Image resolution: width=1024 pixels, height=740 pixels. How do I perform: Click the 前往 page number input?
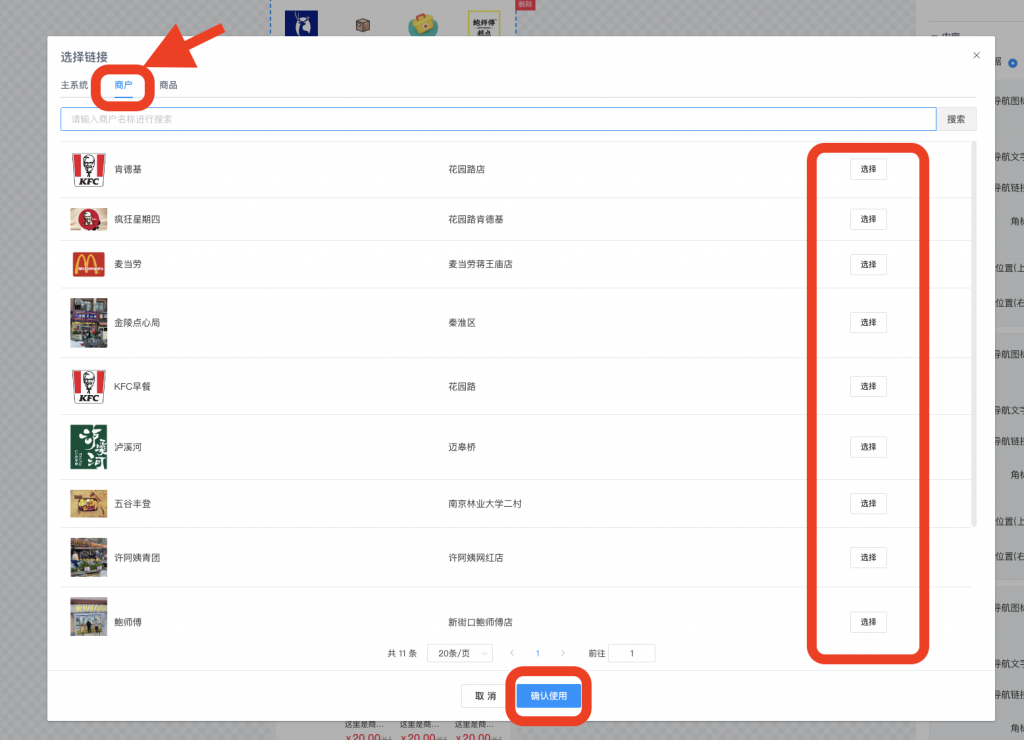[x=631, y=653]
